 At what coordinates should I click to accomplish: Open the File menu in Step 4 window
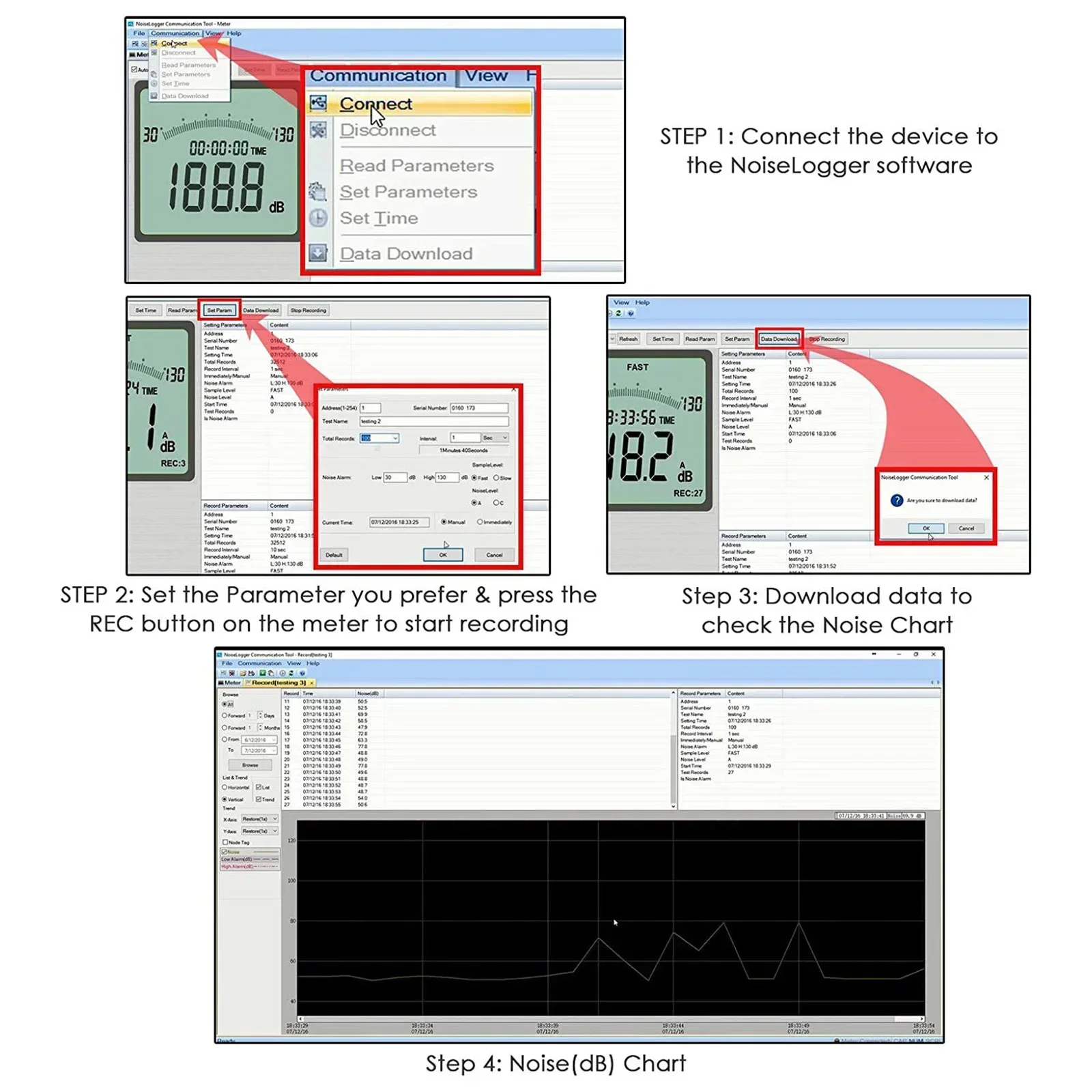(227, 663)
